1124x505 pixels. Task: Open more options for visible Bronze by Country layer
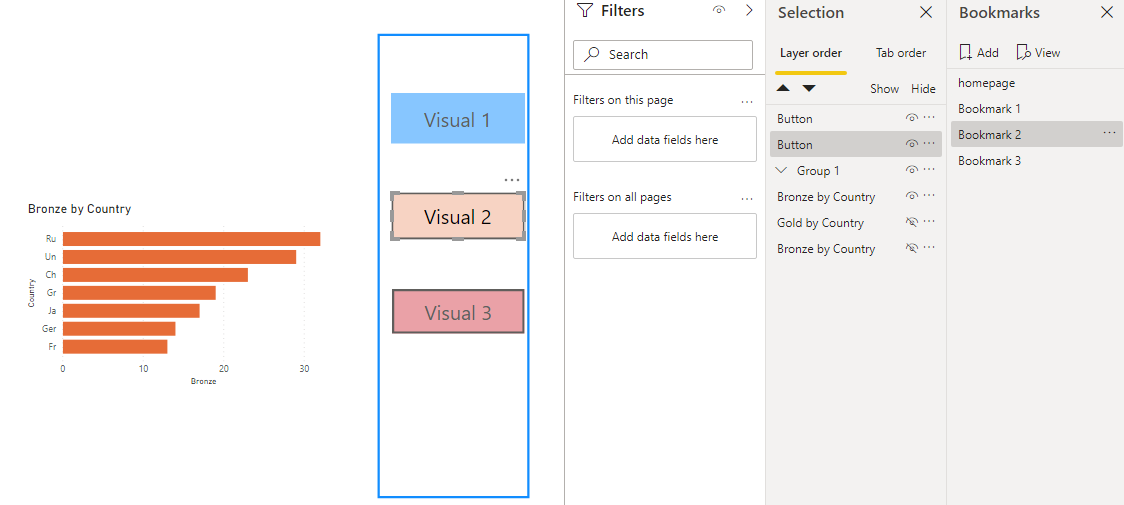929,194
